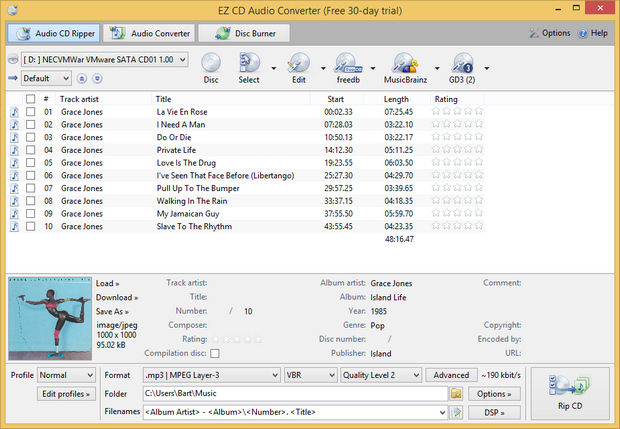620x429 pixels.
Task: Click the eject disc up-arrow icon
Action: point(81,79)
